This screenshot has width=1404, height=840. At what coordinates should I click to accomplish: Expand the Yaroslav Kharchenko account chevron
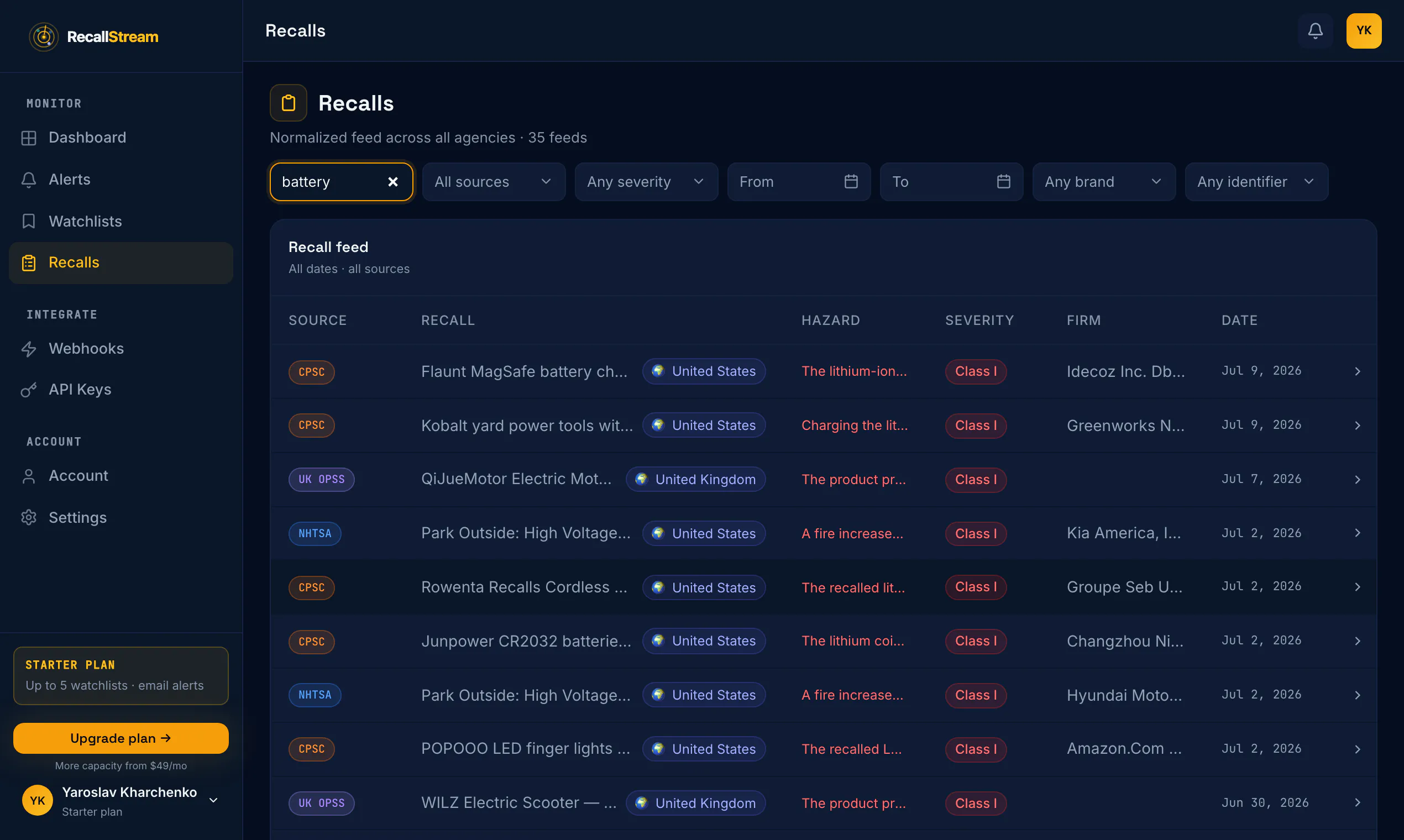[x=213, y=800]
